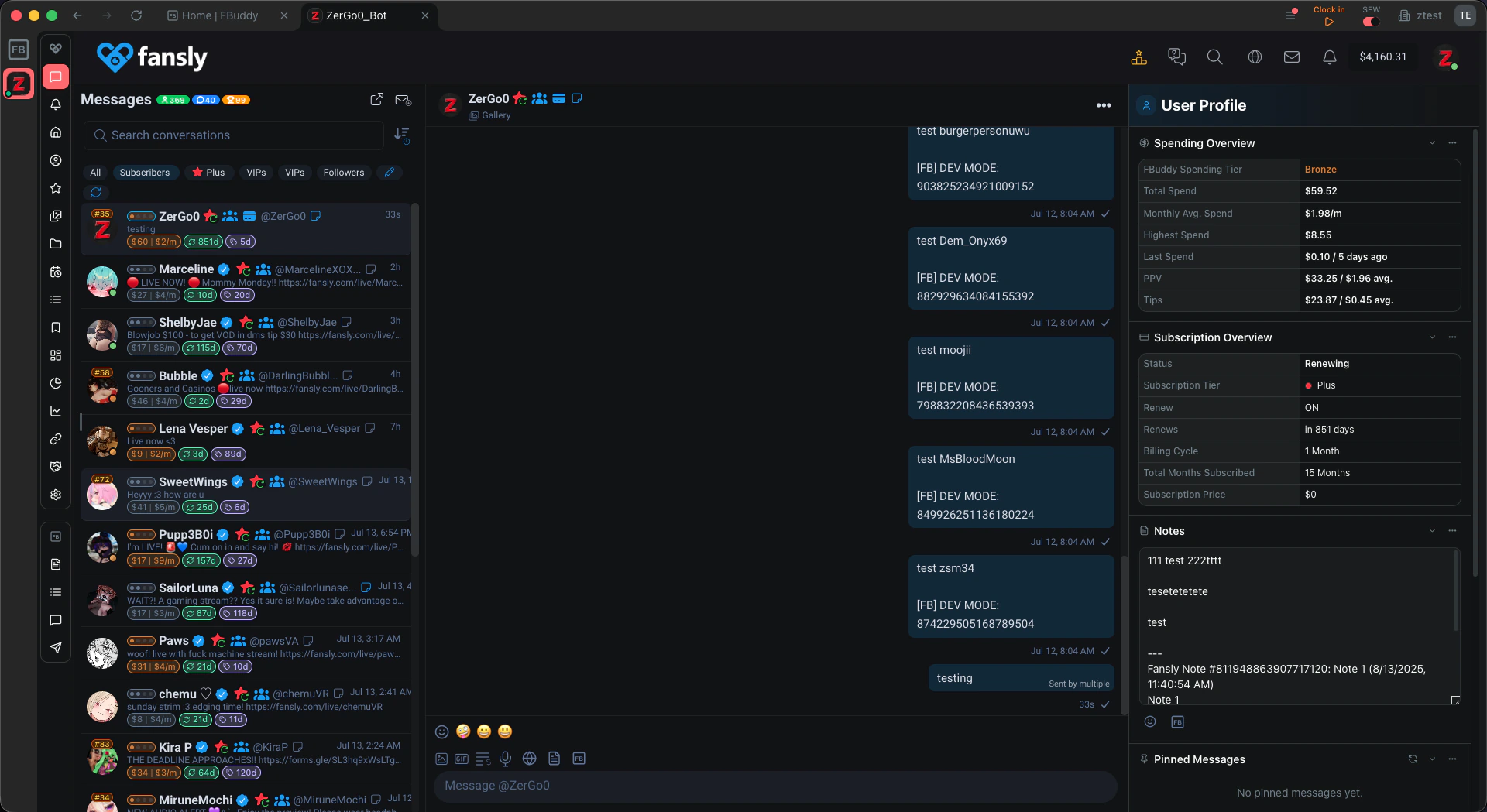This screenshot has height=812, width=1487.
Task: Click the envelope settings icon beside Messages
Action: [403, 100]
